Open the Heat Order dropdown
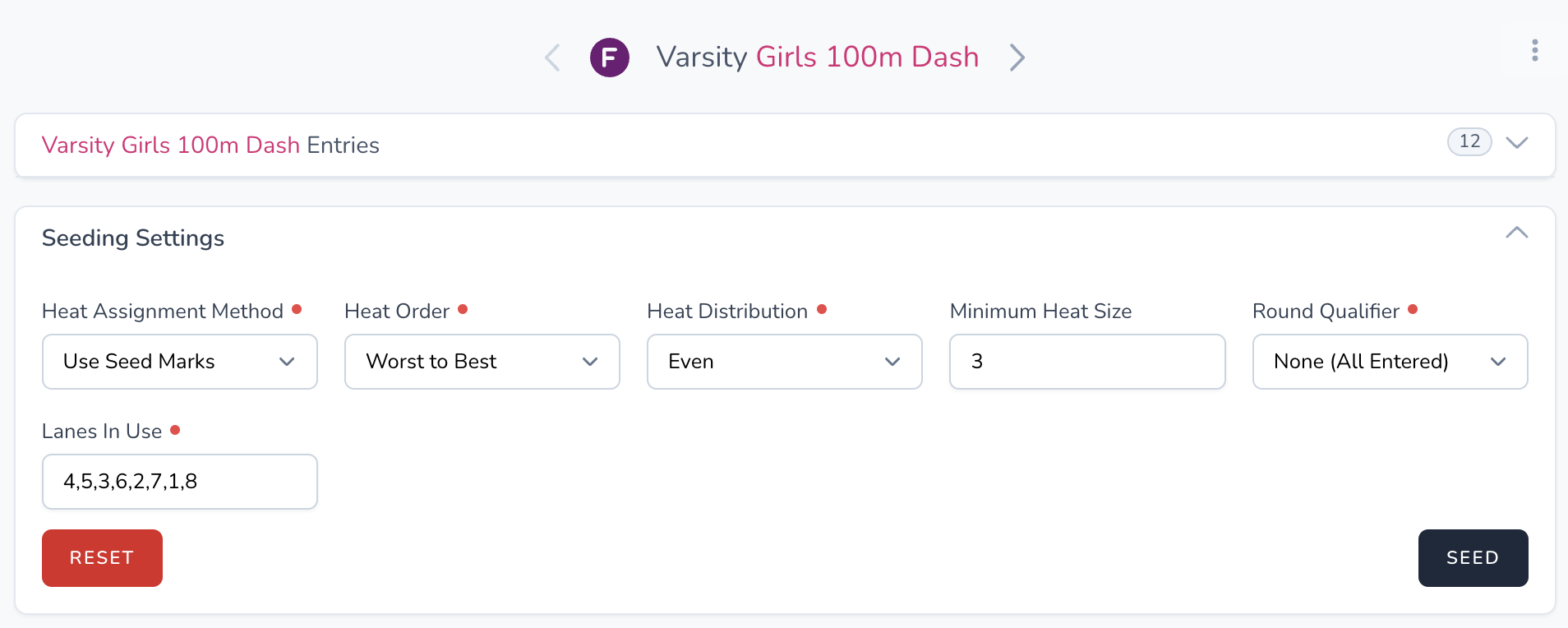 click(x=482, y=362)
